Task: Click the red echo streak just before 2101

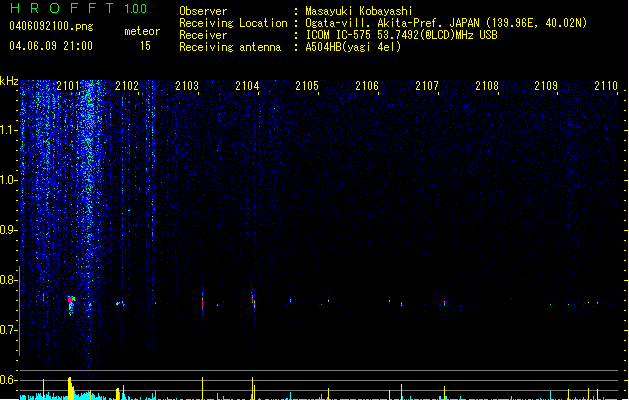Action: click(x=43, y=297)
